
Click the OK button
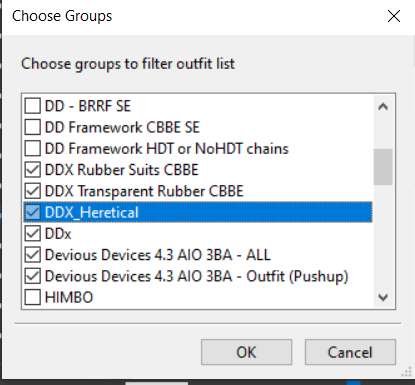[x=246, y=352]
